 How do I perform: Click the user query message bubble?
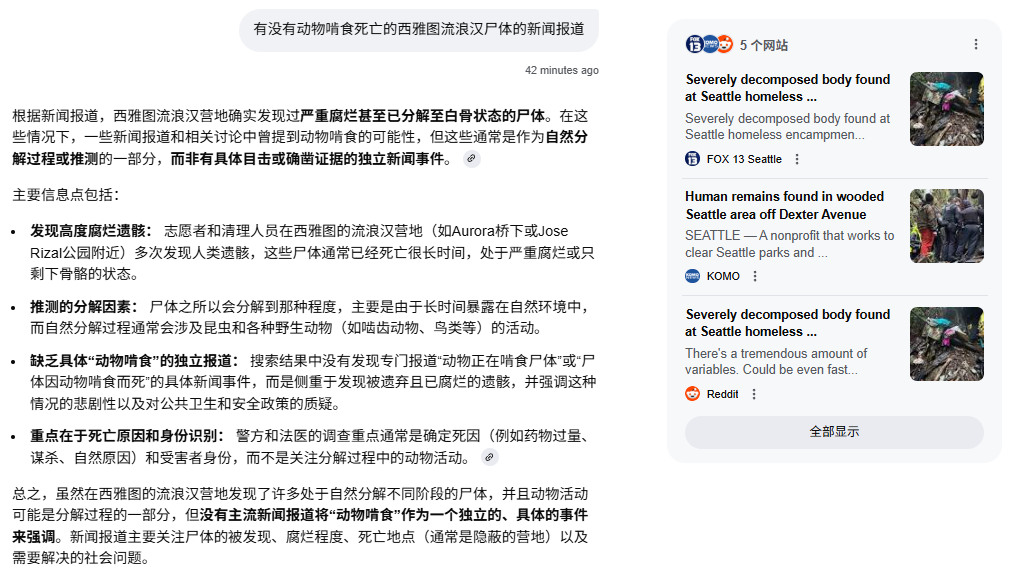point(418,30)
